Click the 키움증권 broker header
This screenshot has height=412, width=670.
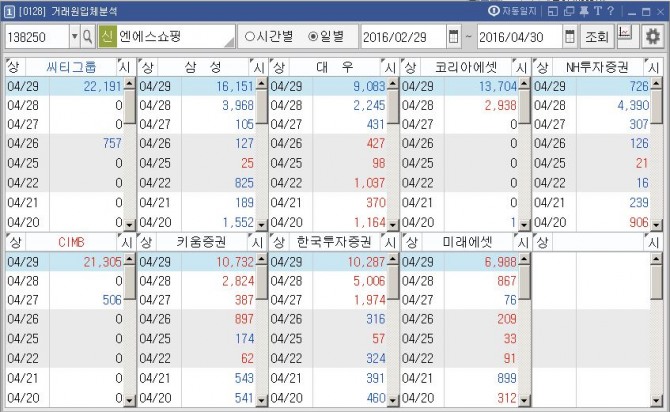[201, 242]
